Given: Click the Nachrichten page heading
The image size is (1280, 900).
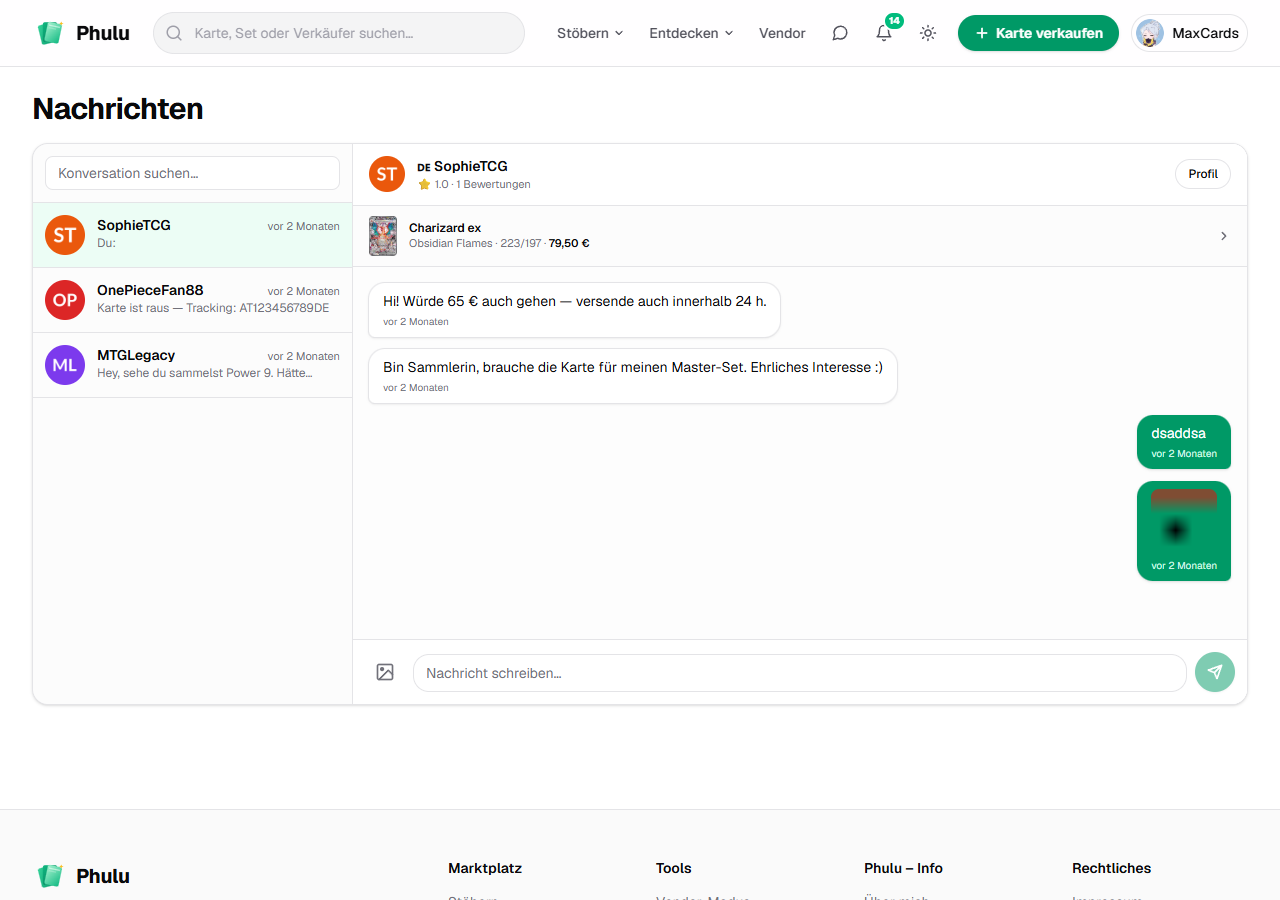Looking at the screenshot, I should pos(118,109).
